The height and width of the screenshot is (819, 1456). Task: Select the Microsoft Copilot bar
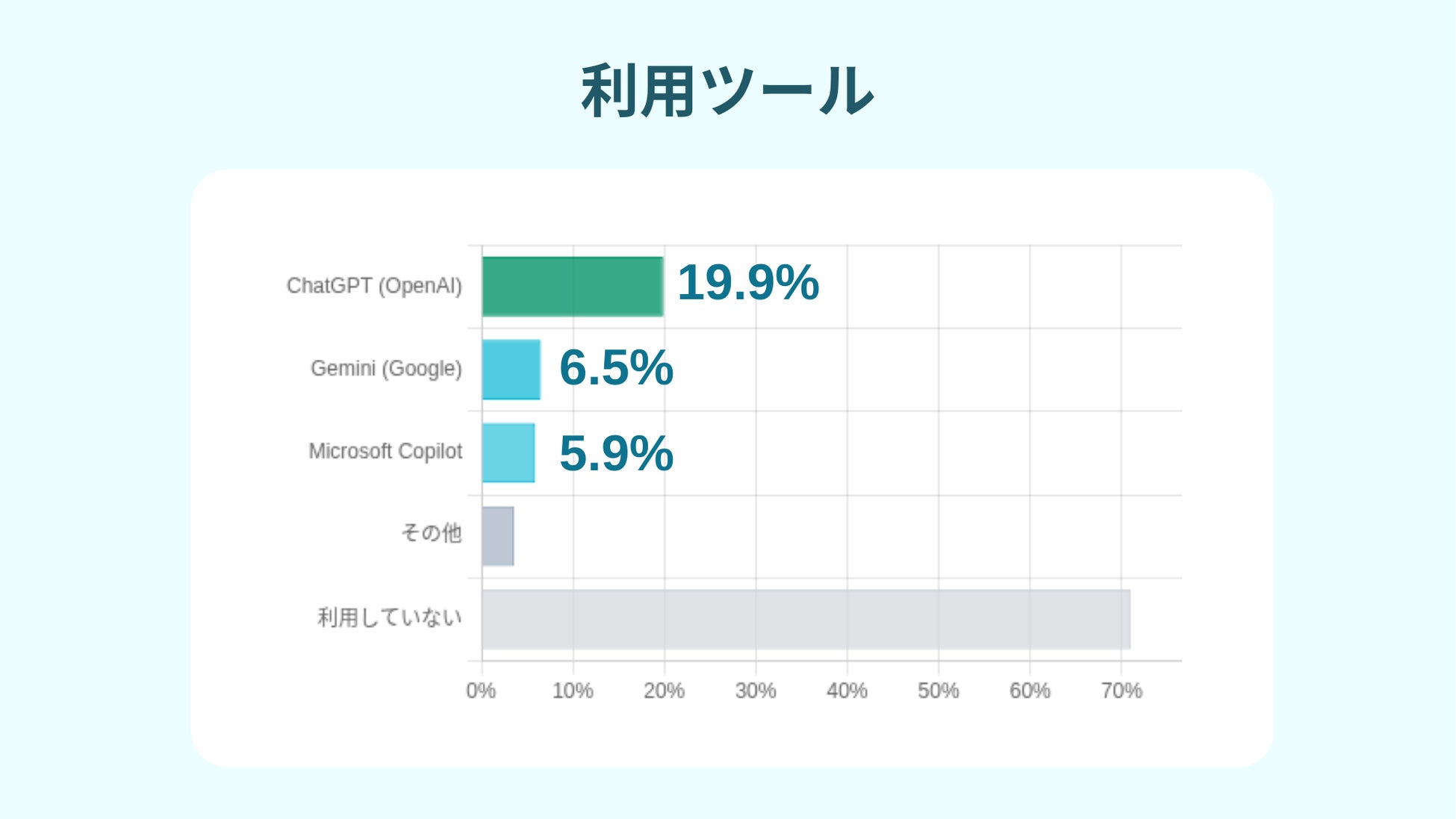508,452
